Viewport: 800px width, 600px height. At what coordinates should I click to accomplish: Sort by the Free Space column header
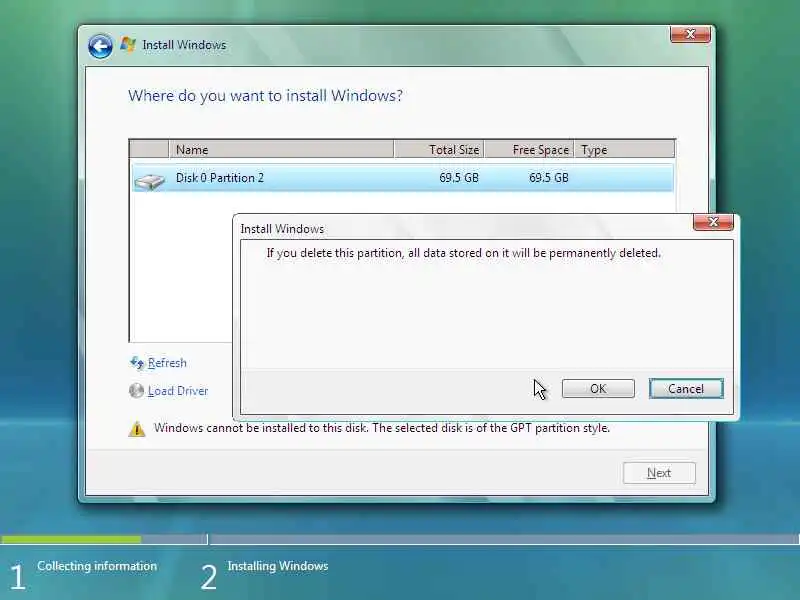pyautogui.click(x=529, y=149)
